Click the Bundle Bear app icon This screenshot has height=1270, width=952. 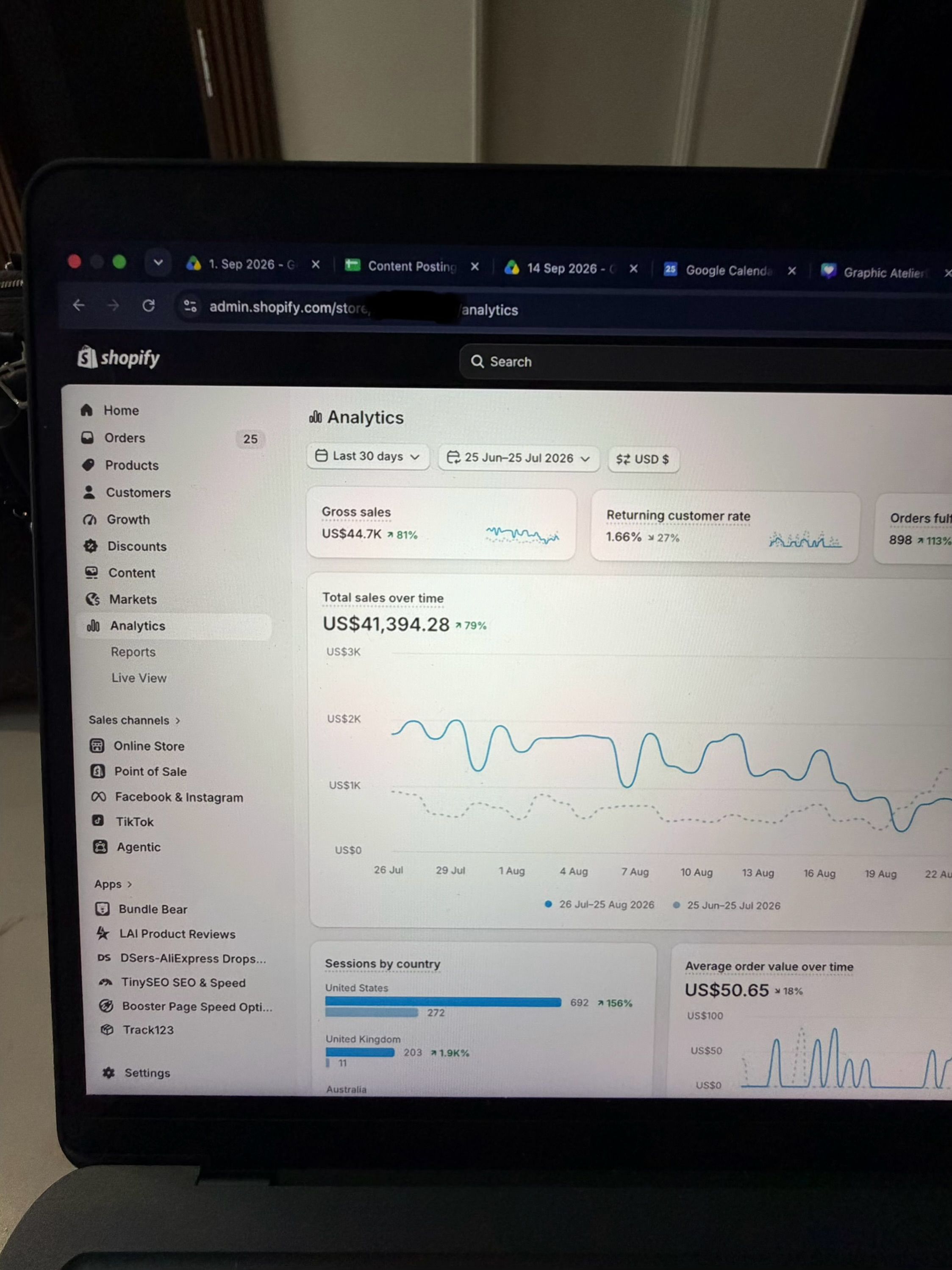[102, 908]
